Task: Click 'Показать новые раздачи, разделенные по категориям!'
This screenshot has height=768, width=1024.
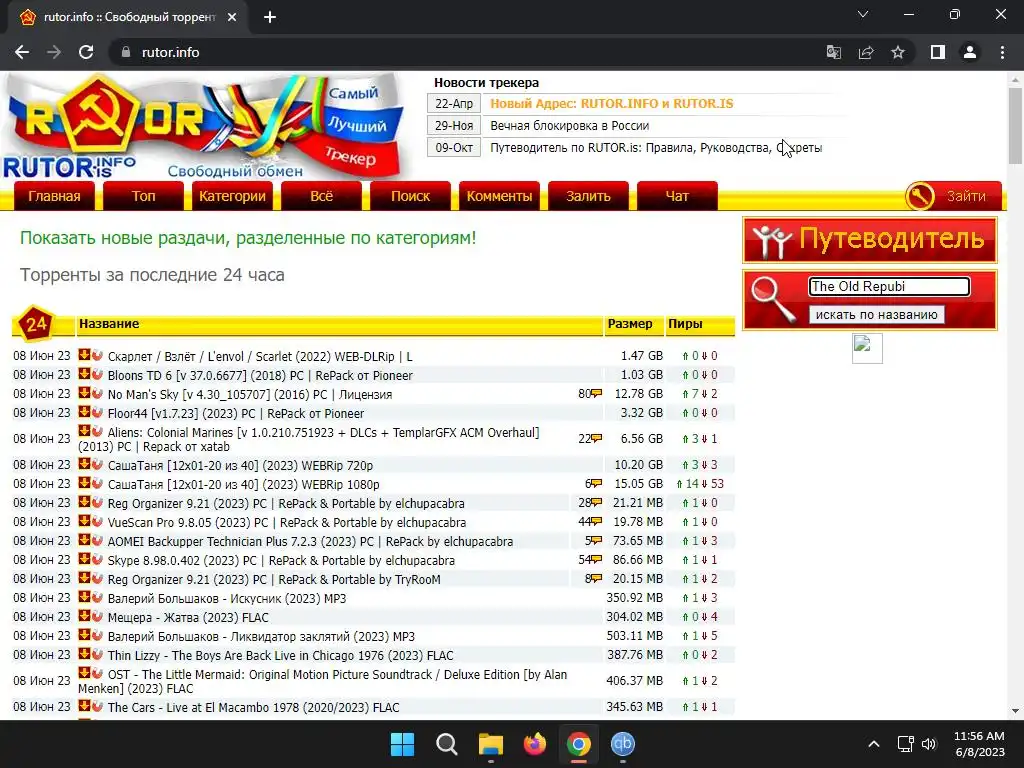Action: (248, 238)
